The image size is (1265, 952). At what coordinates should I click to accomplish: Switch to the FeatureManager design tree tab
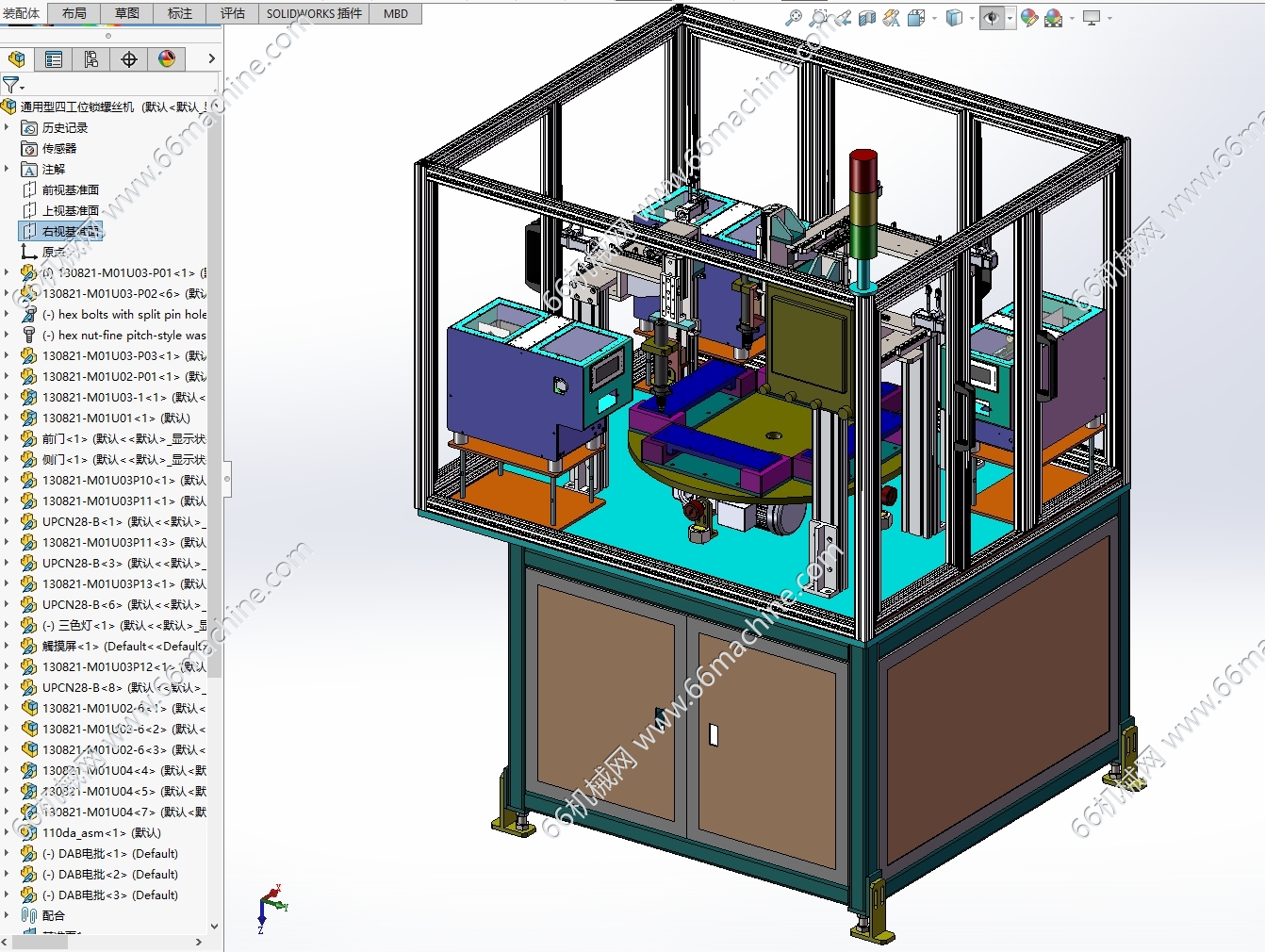(17, 59)
